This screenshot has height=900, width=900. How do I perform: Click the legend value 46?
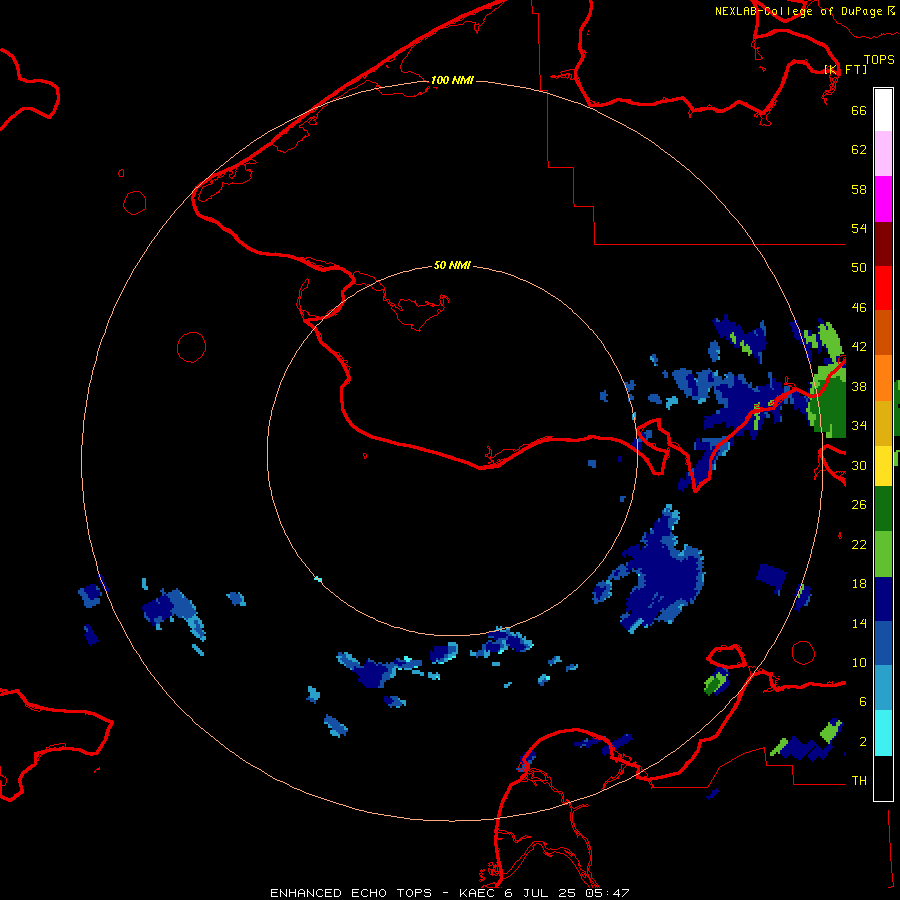[x=859, y=308]
